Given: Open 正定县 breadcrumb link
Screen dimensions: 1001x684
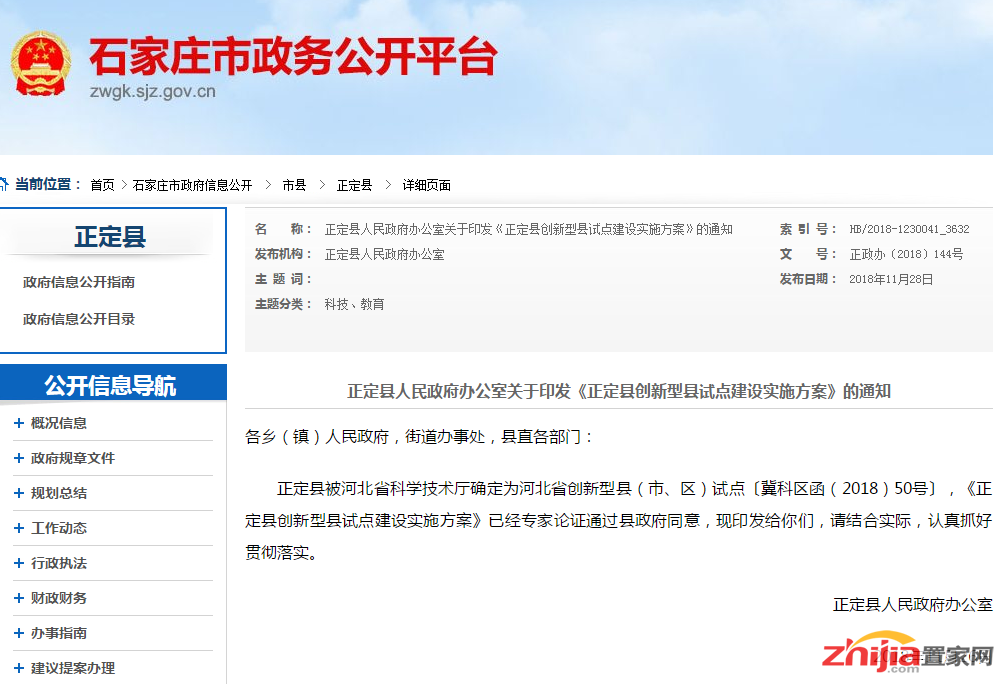Looking at the screenshot, I should (354, 185).
